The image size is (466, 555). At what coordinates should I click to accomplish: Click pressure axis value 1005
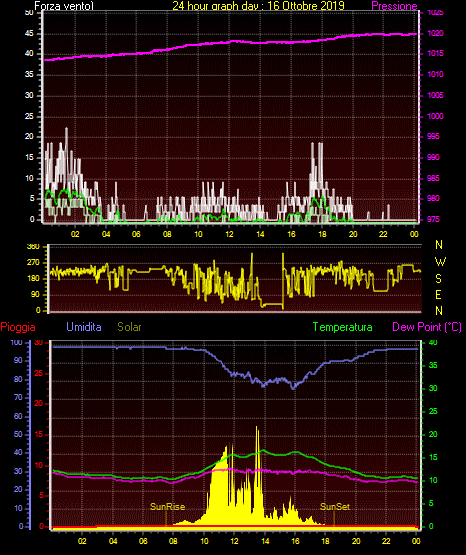(435, 95)
